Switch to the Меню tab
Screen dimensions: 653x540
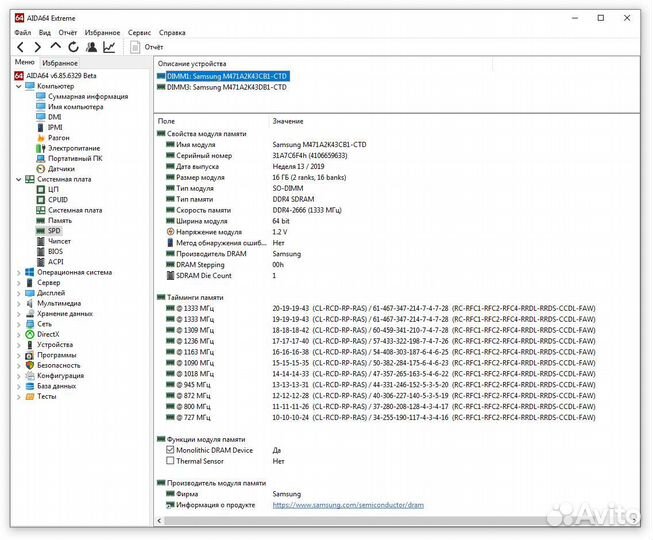25,62
